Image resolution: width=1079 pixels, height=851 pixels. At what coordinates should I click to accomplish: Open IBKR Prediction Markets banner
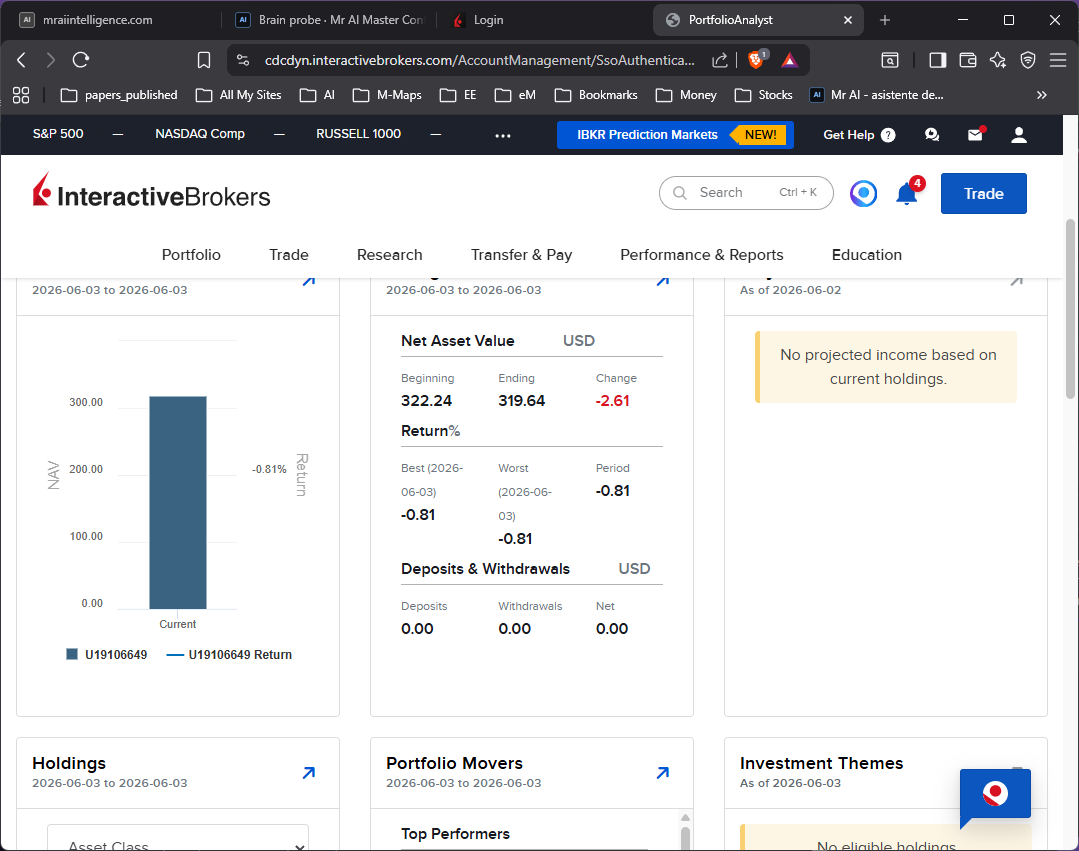coord(675,135)
